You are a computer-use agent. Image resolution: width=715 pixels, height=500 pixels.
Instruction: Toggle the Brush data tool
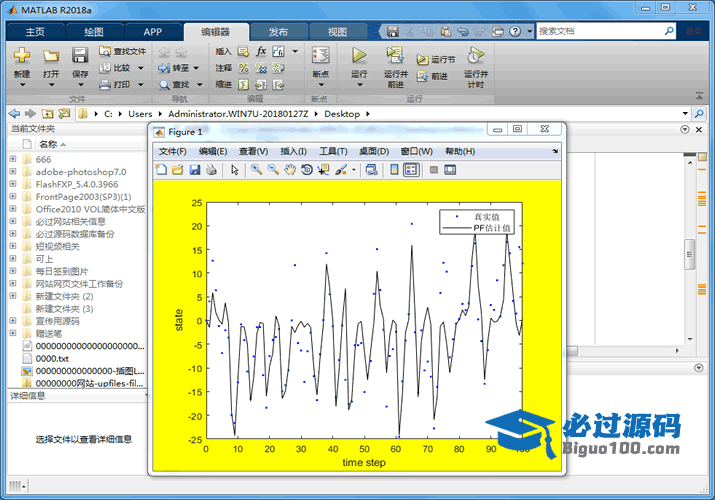coord(341,170)
